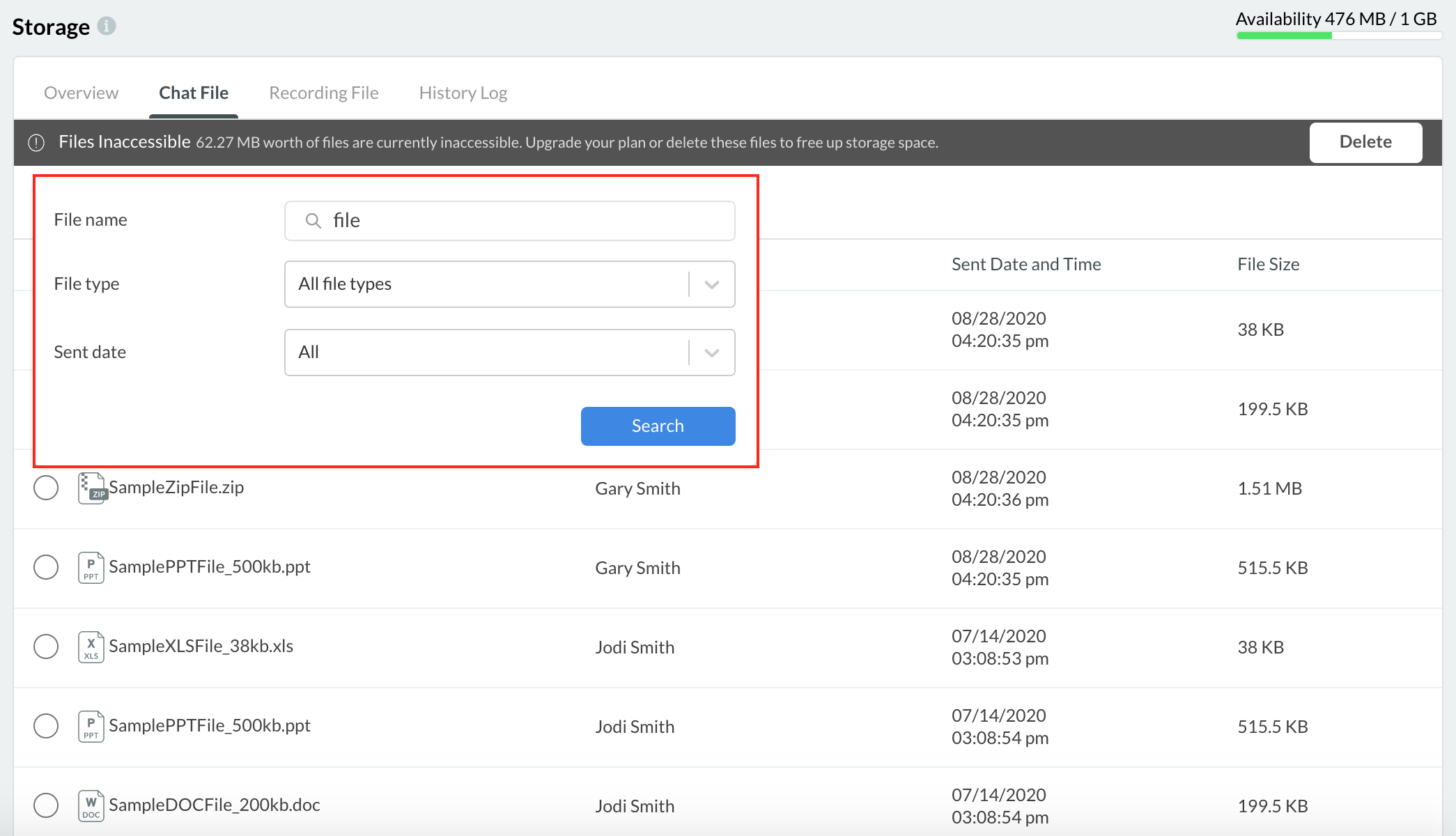Click the File Size column header
This screenshot has height=836, width=1456.
[x=1269, y=265]
